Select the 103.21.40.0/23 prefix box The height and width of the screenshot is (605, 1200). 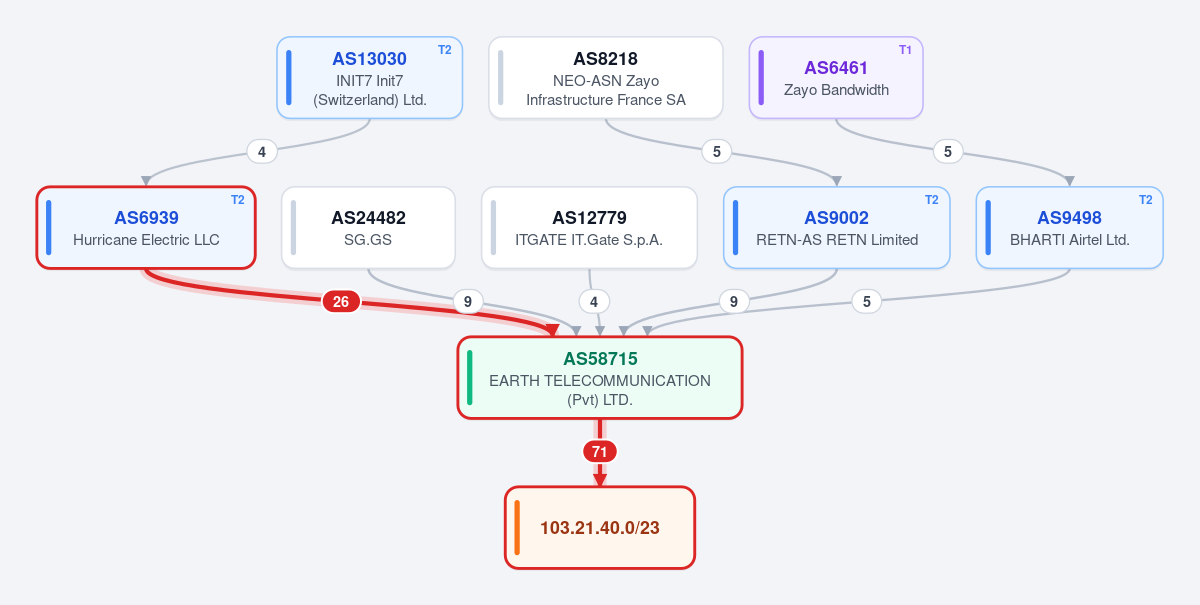point(600,528)
